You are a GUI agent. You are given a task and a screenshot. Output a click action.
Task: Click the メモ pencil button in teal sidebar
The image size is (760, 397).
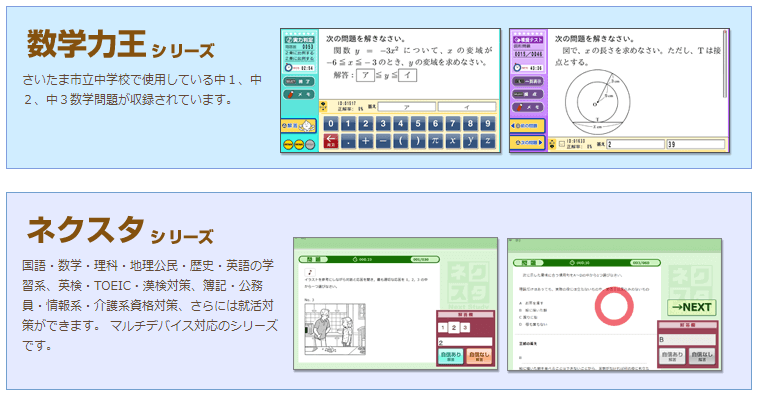300,95
